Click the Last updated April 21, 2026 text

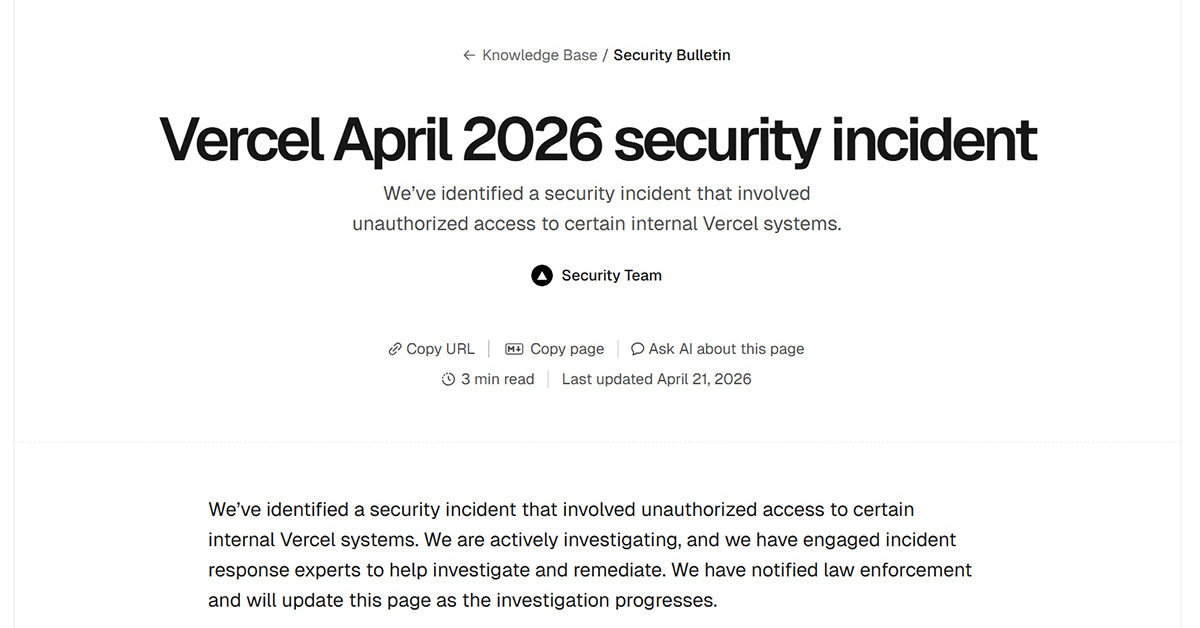pyautogui.click(x=656, y=380)
